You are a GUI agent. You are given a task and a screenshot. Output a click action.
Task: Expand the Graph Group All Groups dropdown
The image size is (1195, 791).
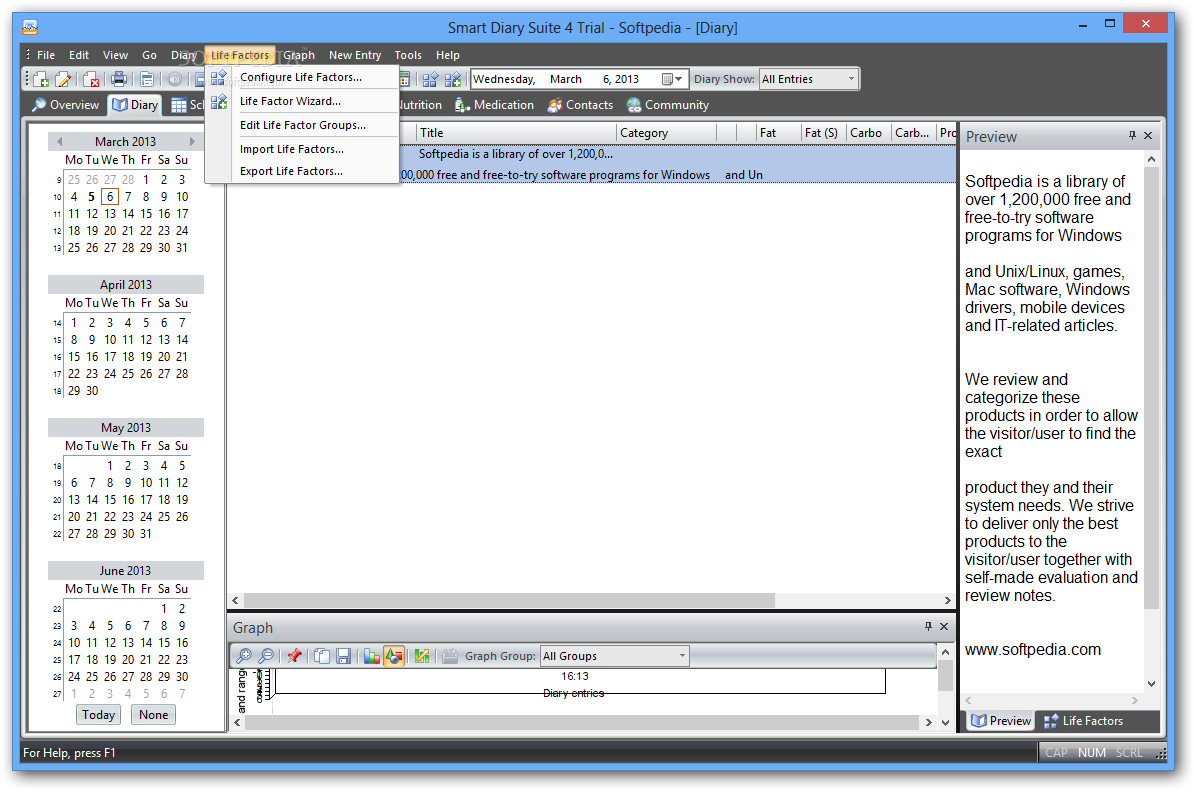(x=682, y=655)
